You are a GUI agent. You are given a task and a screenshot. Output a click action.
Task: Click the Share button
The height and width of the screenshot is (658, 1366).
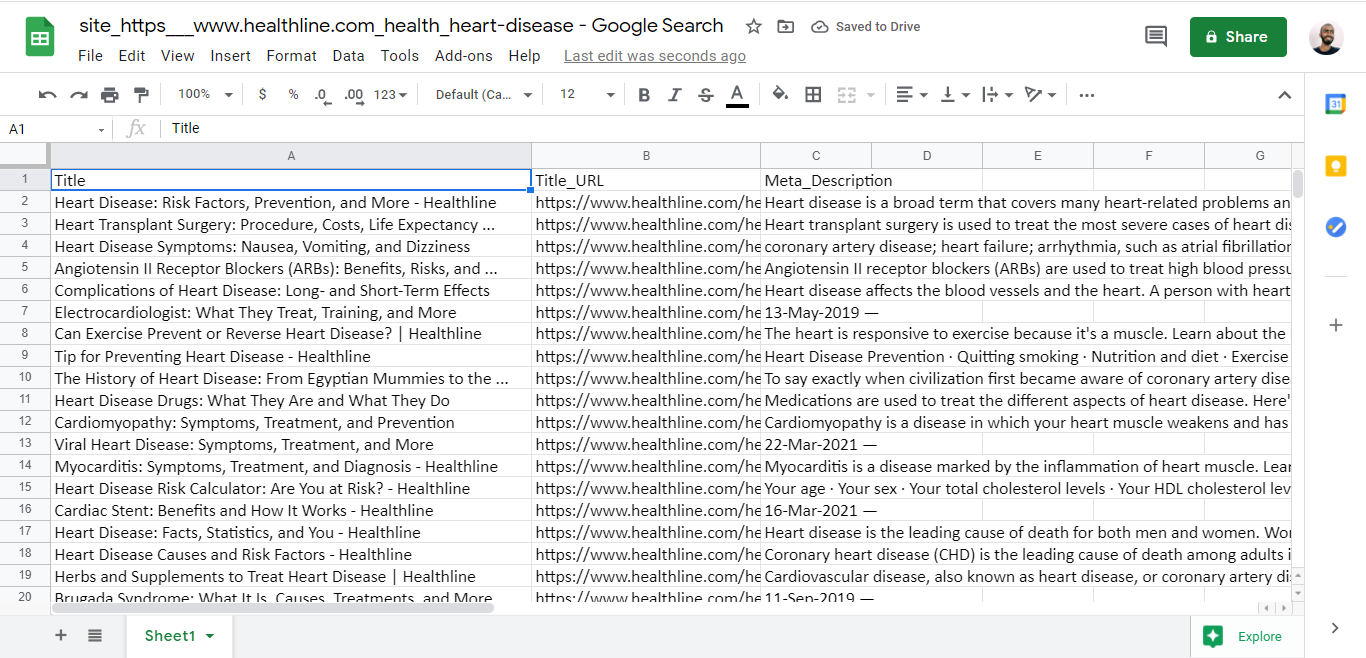tap(1238, 37)
